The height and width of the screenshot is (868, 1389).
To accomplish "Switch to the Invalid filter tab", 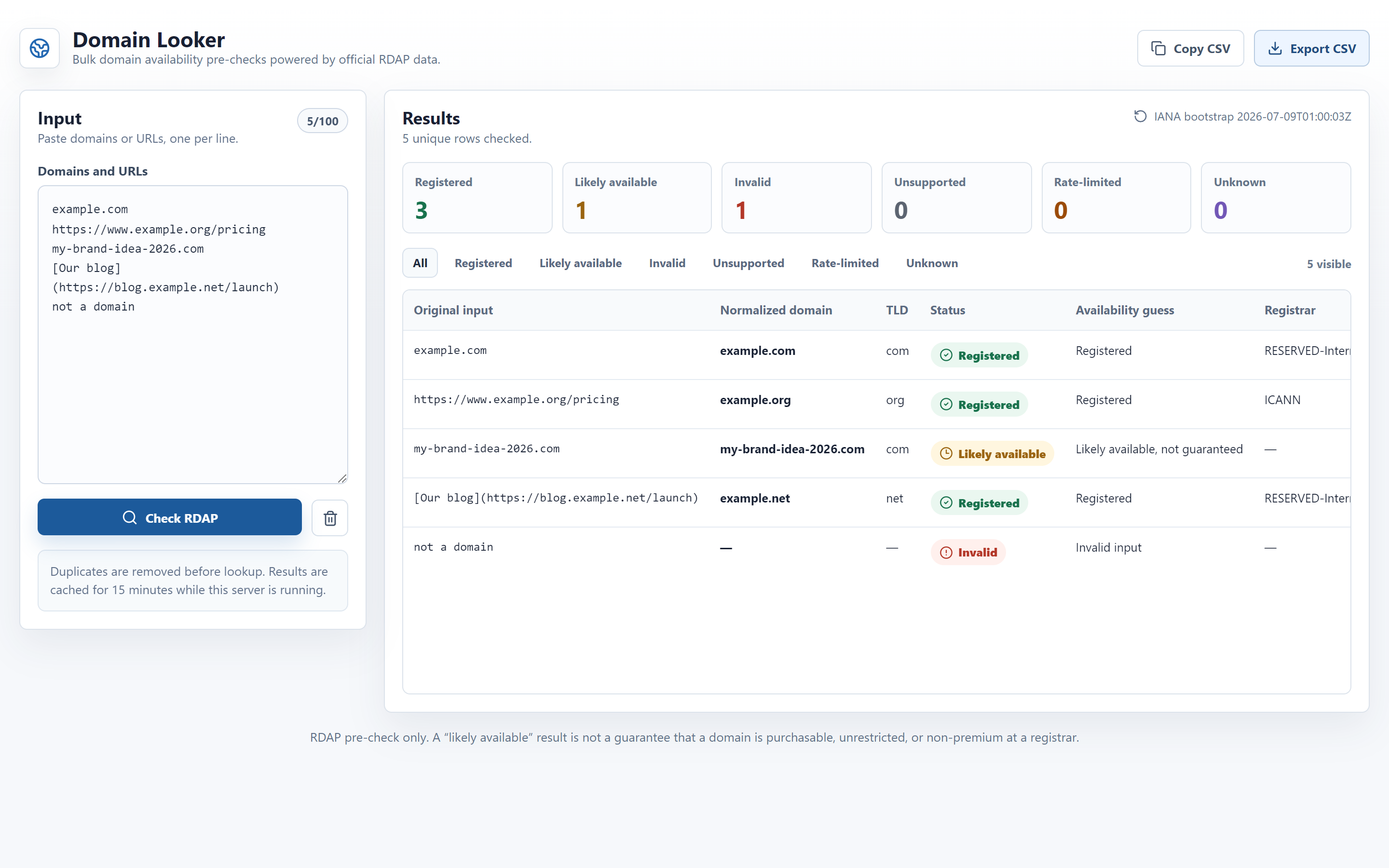I will tap(667, 263).
